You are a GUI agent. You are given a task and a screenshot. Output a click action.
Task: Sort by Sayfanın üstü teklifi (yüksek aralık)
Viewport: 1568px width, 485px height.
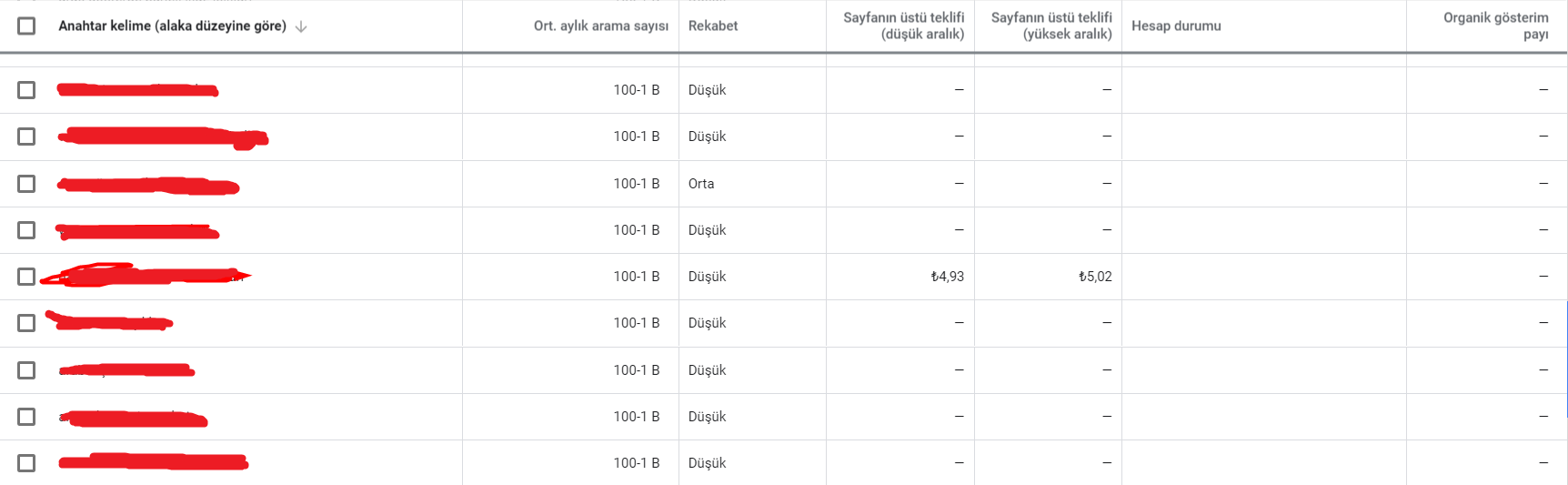[1051, 25]
